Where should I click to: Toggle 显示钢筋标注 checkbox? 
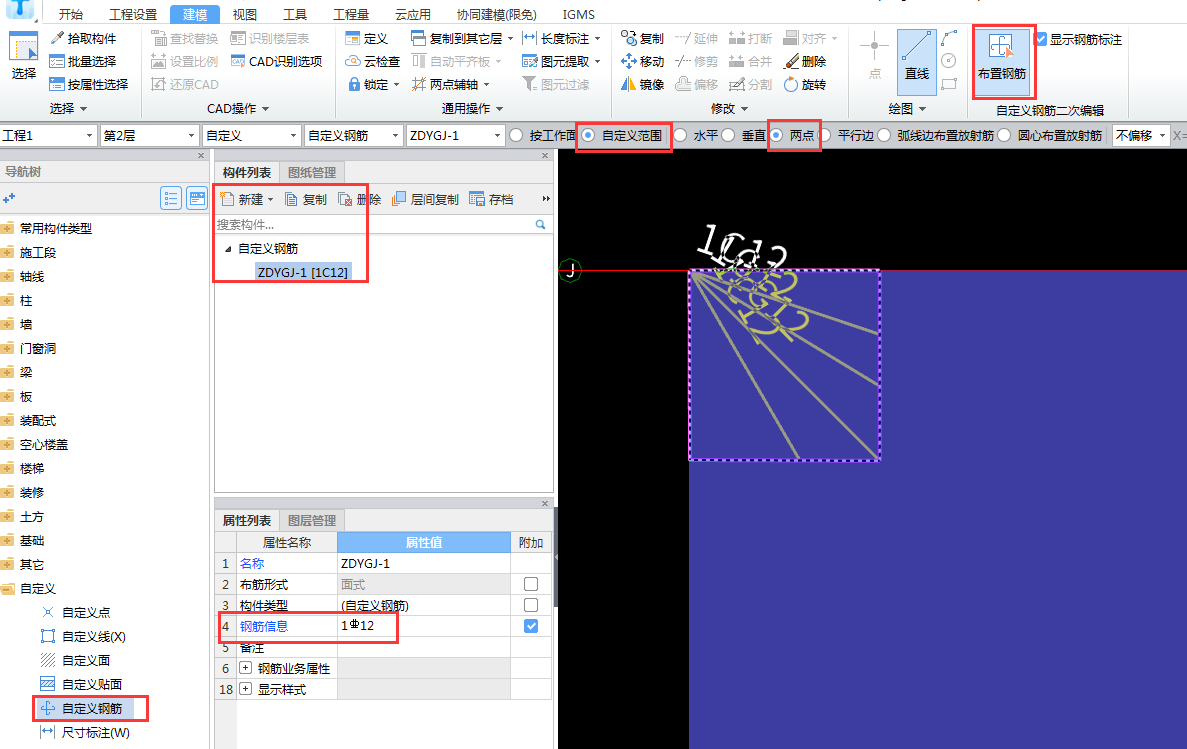[1041, 39]
